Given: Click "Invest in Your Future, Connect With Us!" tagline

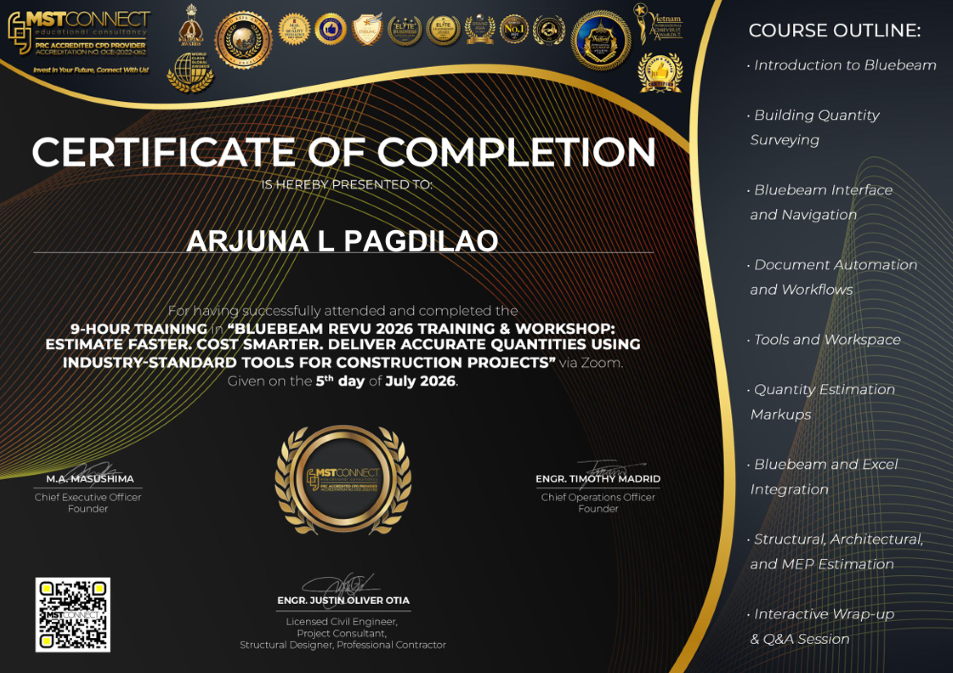Looking at the screenshot, I should click(91, 70).
